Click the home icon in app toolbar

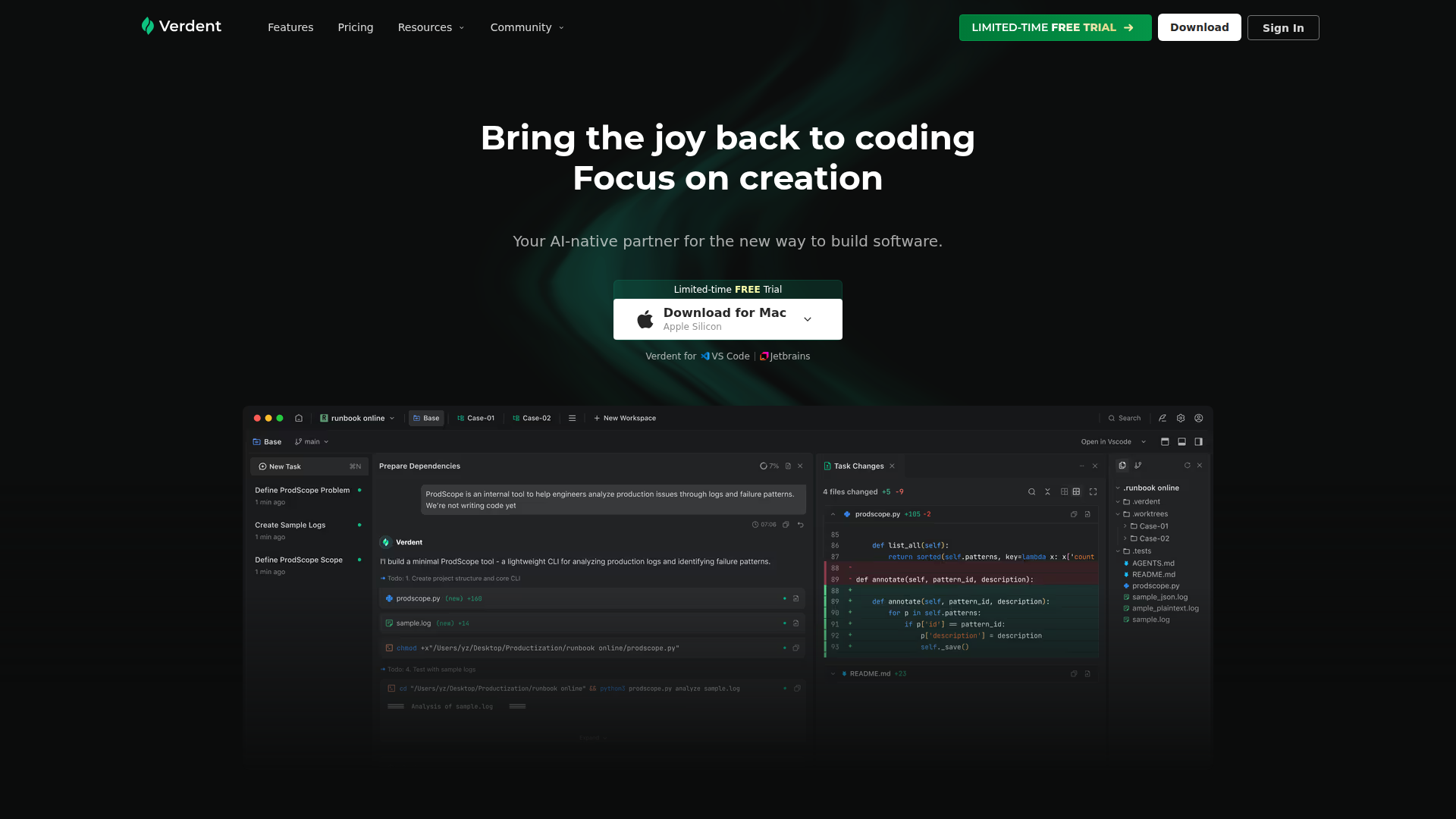coord(299,418)
